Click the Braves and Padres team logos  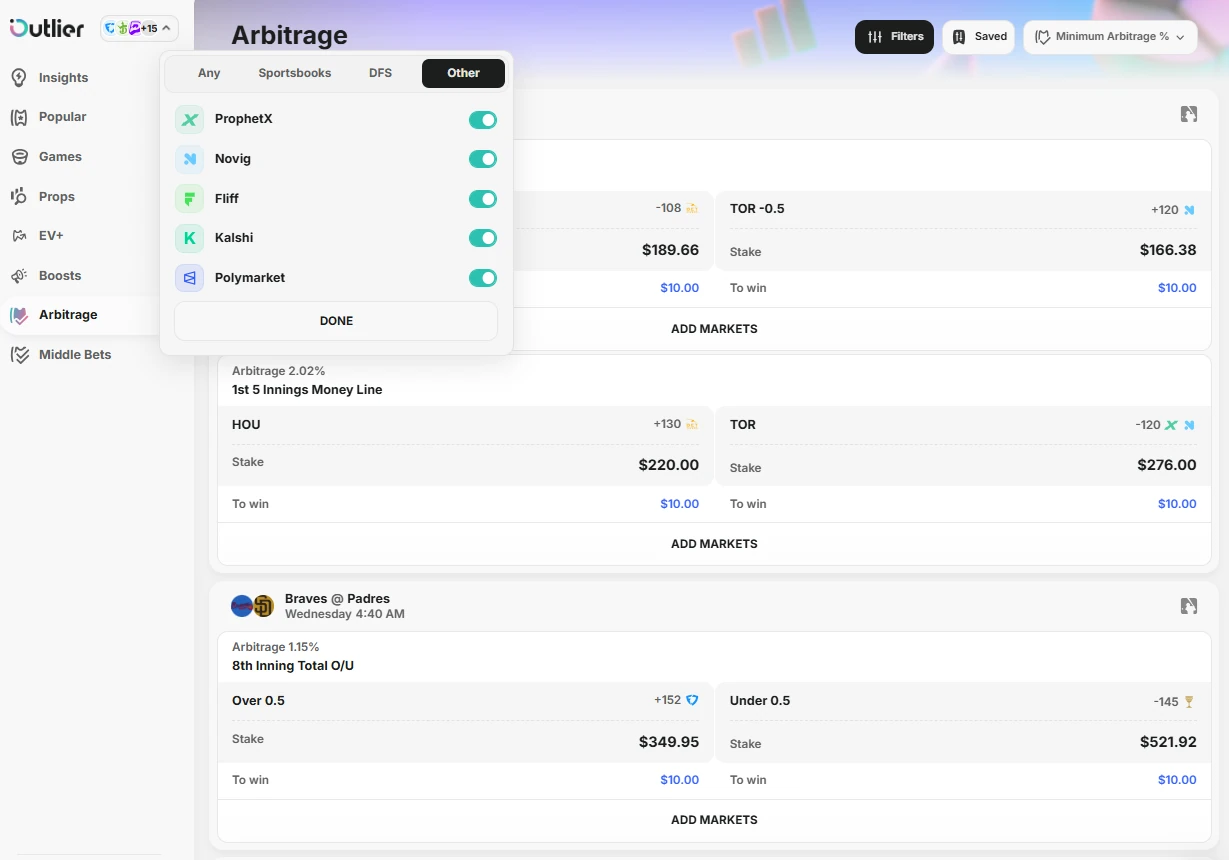click(x=252, y=606)
